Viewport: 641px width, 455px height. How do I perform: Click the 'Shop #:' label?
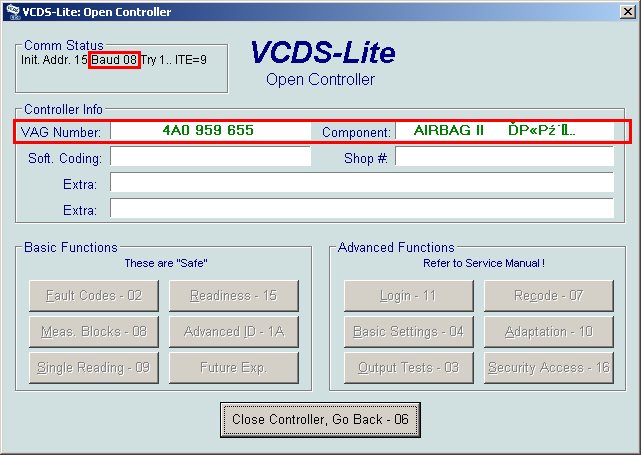tap(366, 158)
